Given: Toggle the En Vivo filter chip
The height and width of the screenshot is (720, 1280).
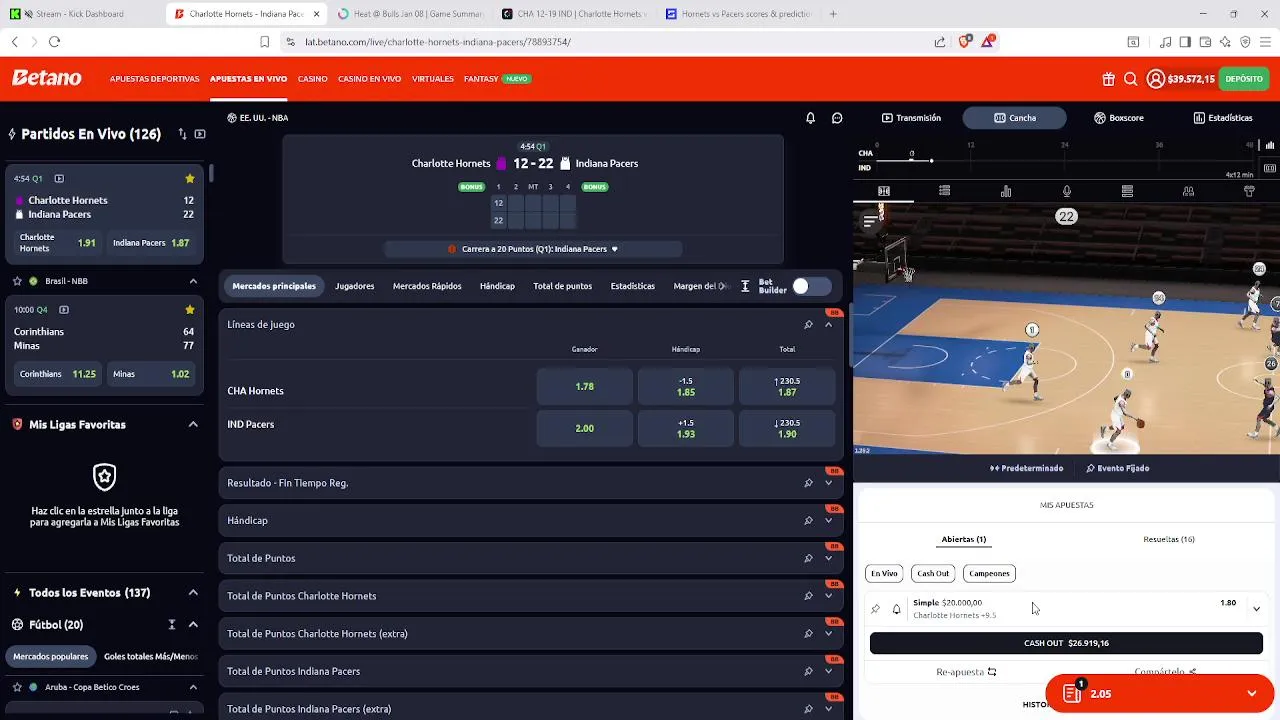Looking at the screenshot, I should click(884, 574).
